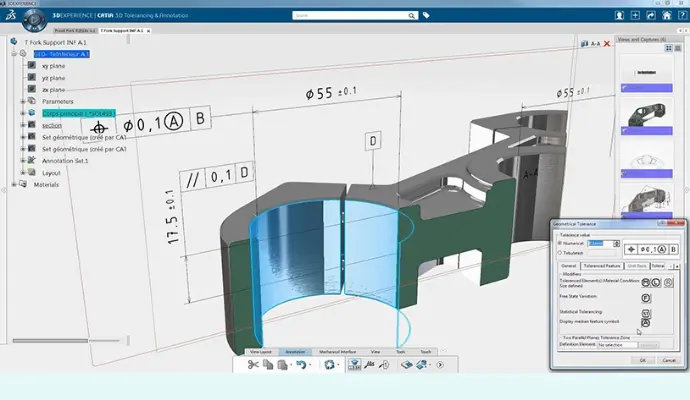Click the horizontal scrollbar under the tree
690x400 pixels.
pos(66,340)
